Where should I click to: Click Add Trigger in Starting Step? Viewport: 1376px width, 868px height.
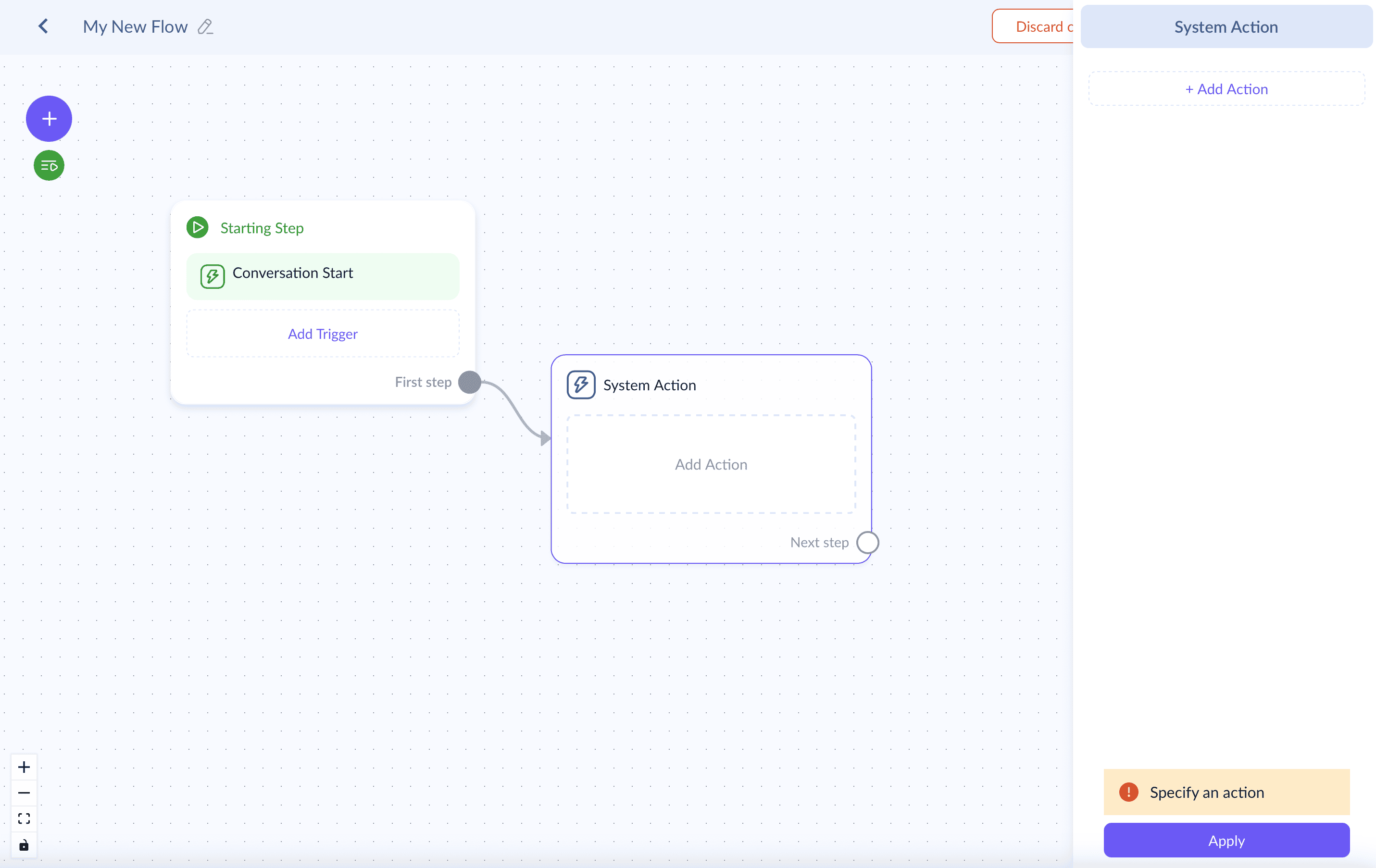point(323,334)
